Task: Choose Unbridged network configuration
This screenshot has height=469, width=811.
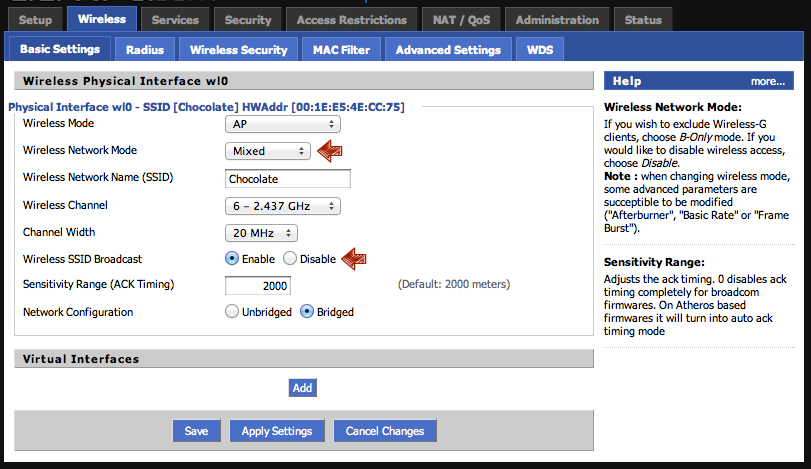Action: coord(232,312)
